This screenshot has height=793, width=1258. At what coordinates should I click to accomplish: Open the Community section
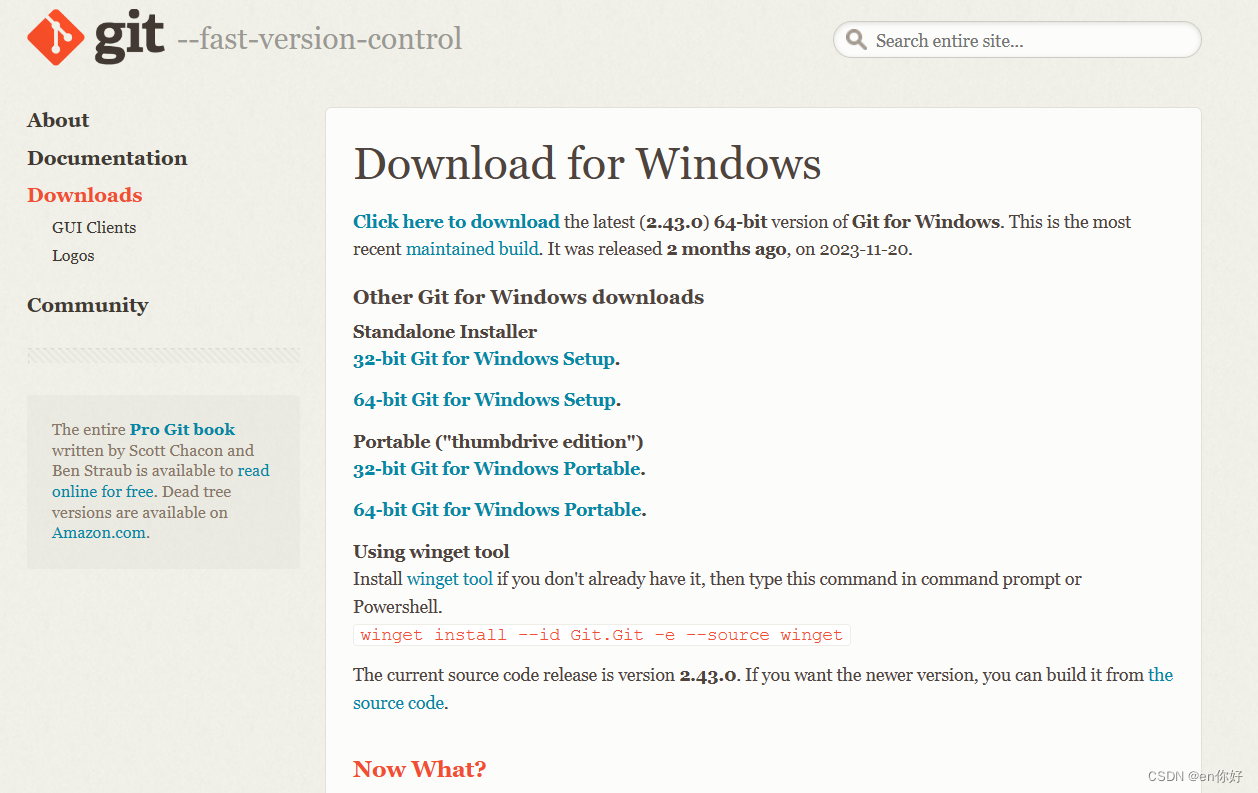pos(88,305)
